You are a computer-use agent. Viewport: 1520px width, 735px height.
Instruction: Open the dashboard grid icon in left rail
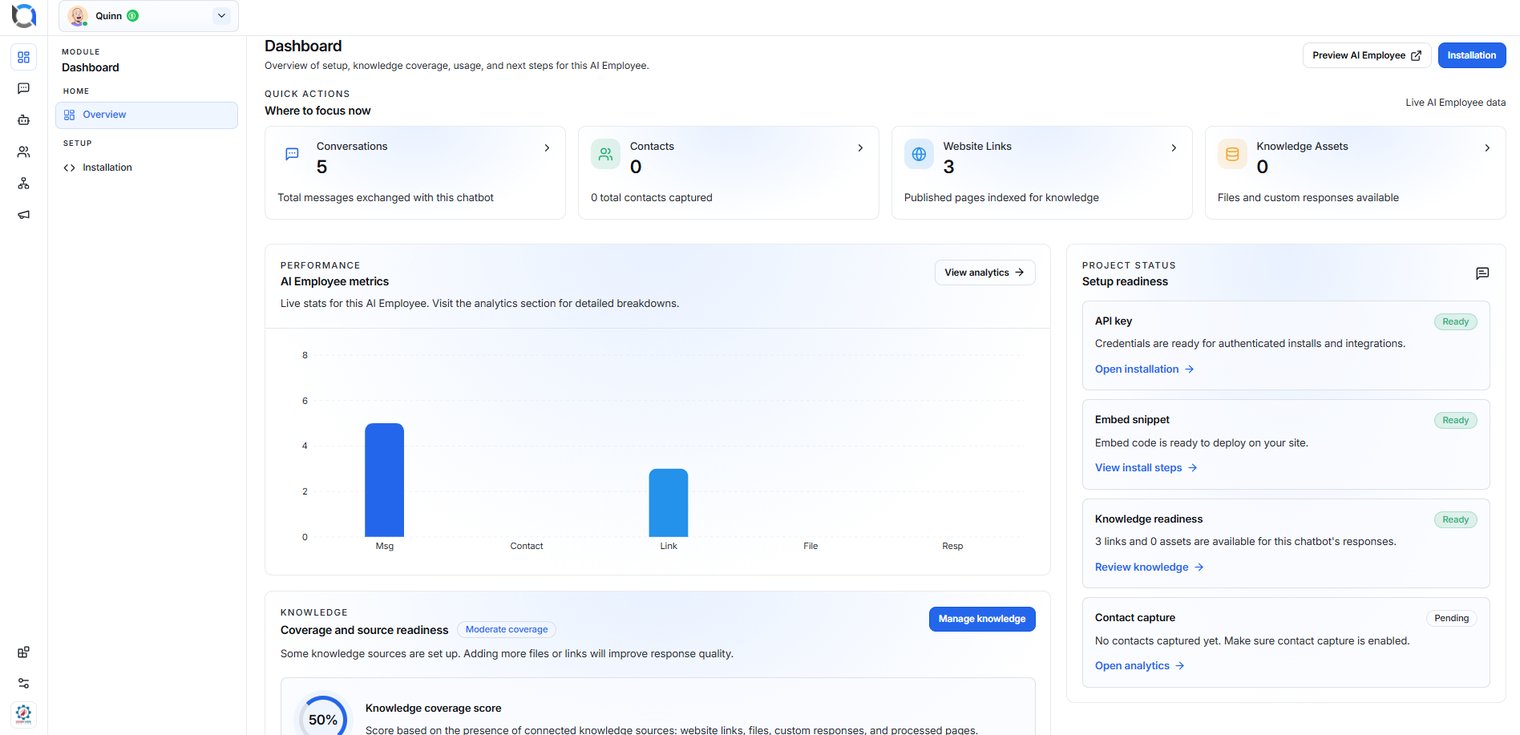pos(24,57)
